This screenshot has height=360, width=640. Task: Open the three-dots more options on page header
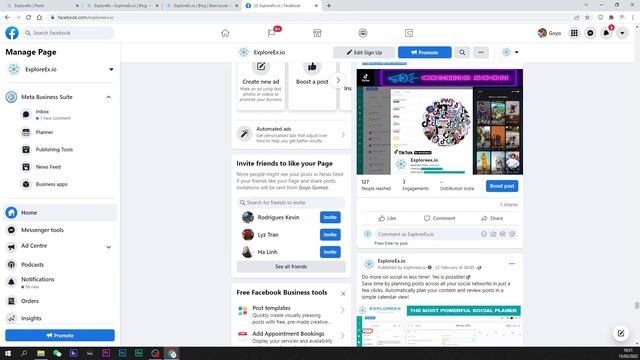point(481,52)
